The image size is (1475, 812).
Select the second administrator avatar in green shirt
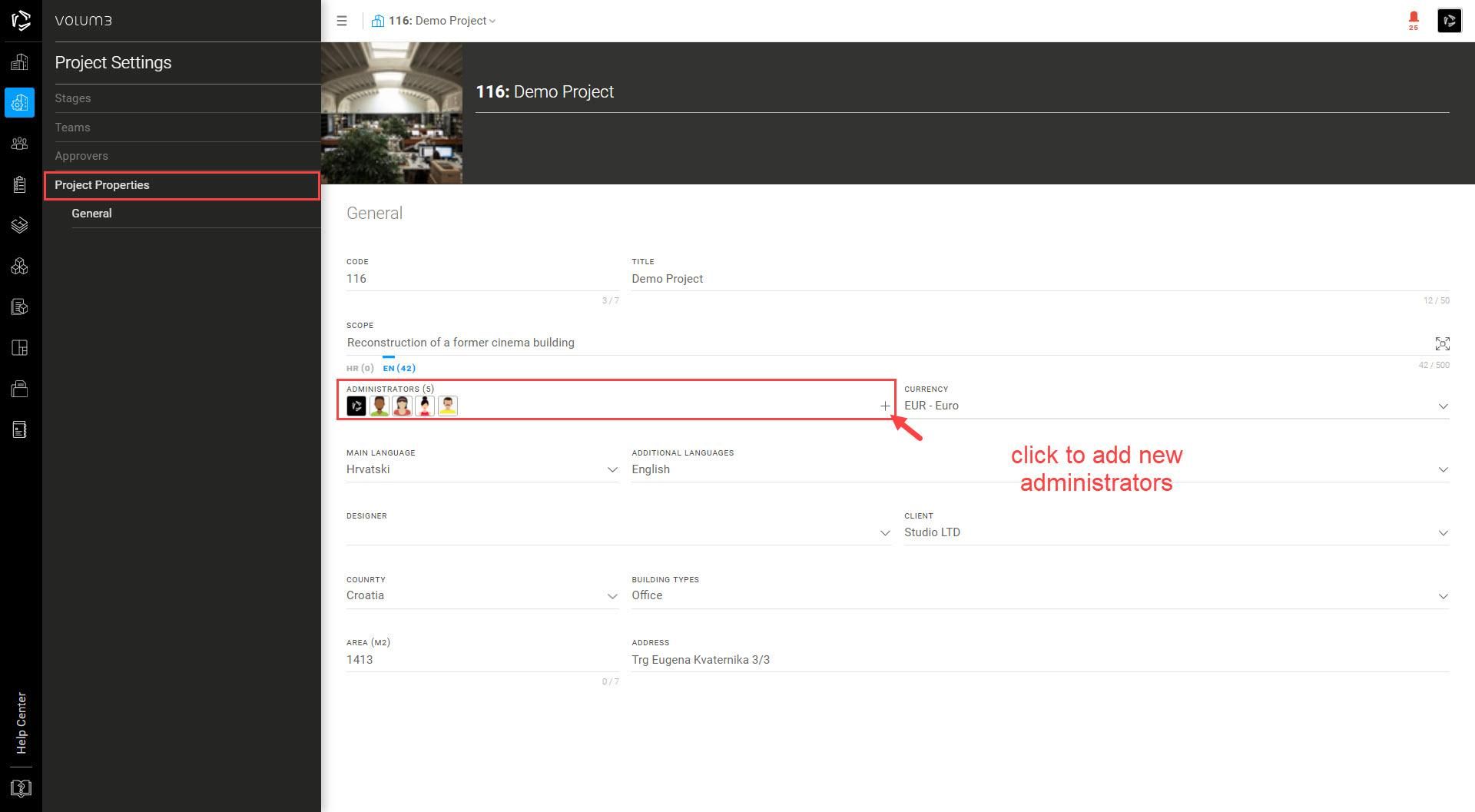click(x=380, y=406)
